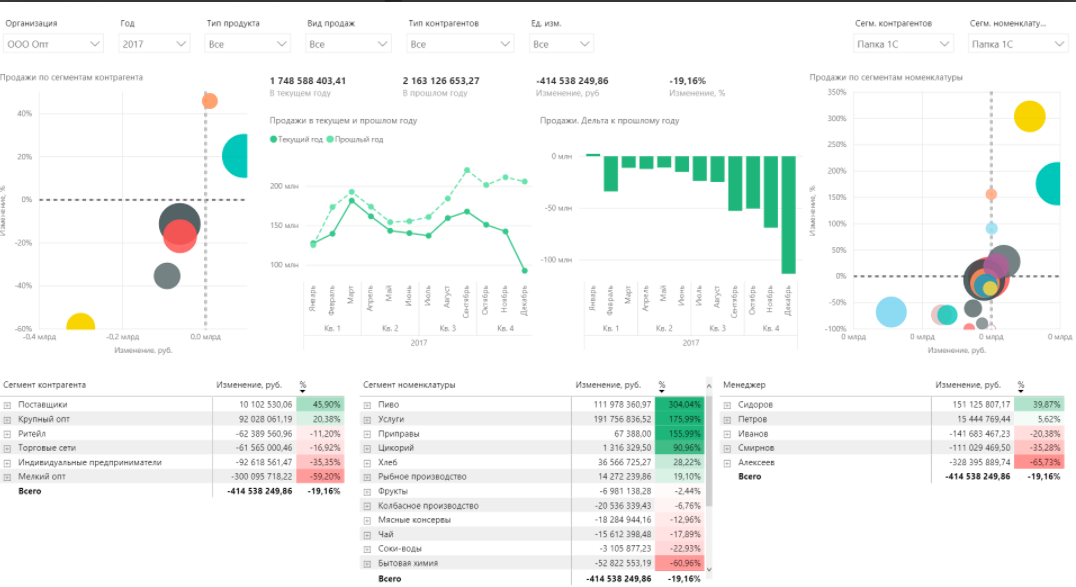Expand the Сегм. контрагентов slicer dropdown

point(947,43)
